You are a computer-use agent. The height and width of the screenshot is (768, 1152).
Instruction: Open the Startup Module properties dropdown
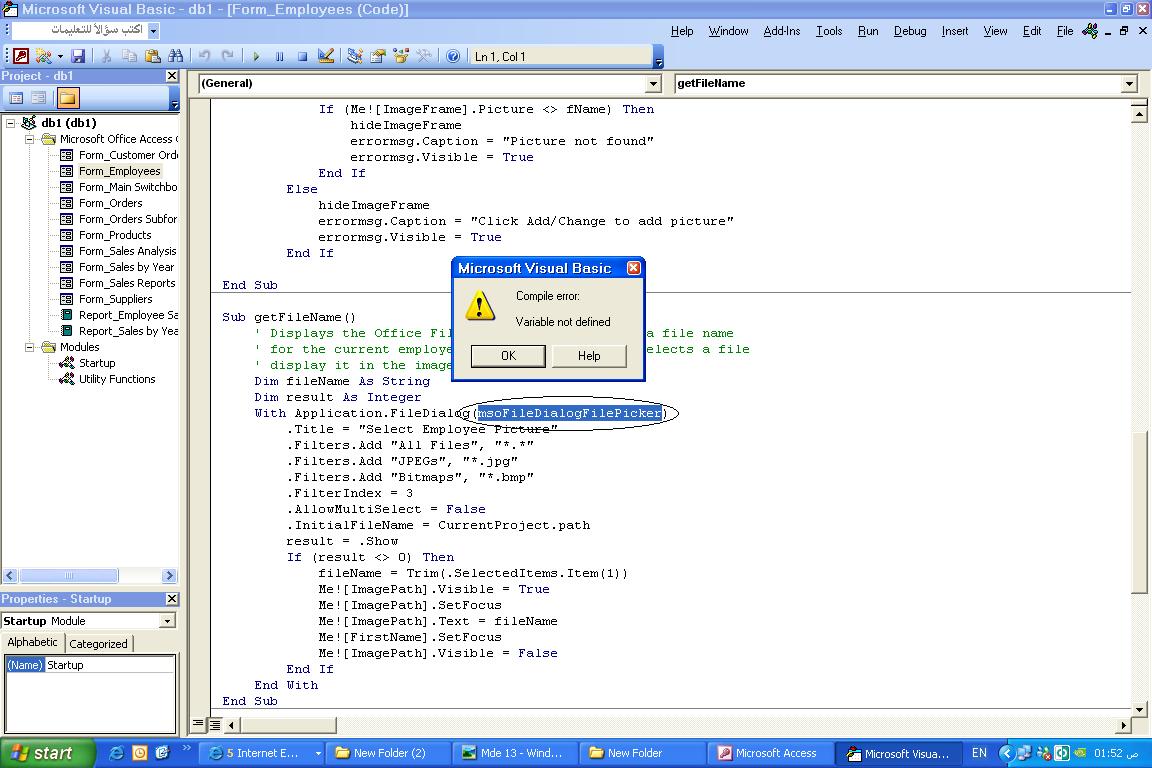[168, 621]
